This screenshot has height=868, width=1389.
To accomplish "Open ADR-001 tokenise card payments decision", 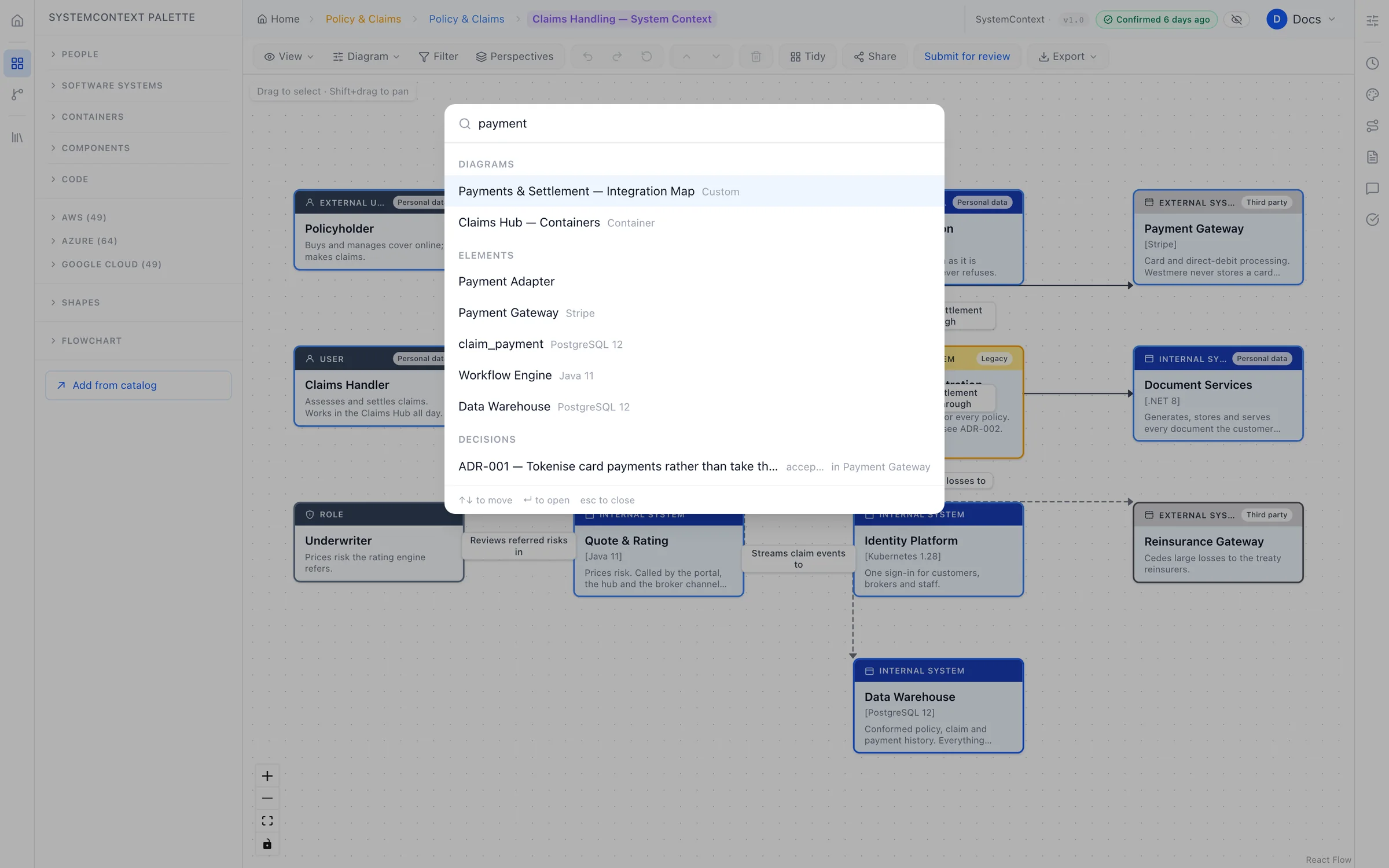I will pyautogui.click(x=694, y=466).
